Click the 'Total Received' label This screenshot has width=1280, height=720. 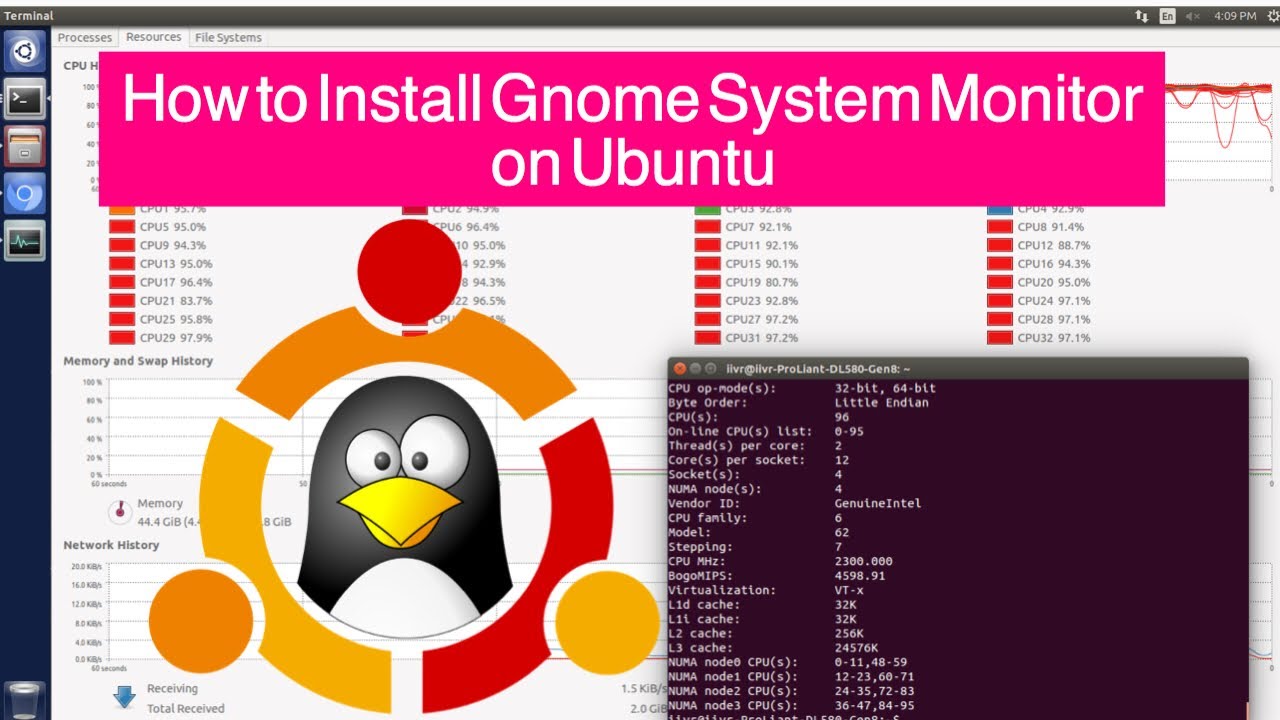pos(186,709)
